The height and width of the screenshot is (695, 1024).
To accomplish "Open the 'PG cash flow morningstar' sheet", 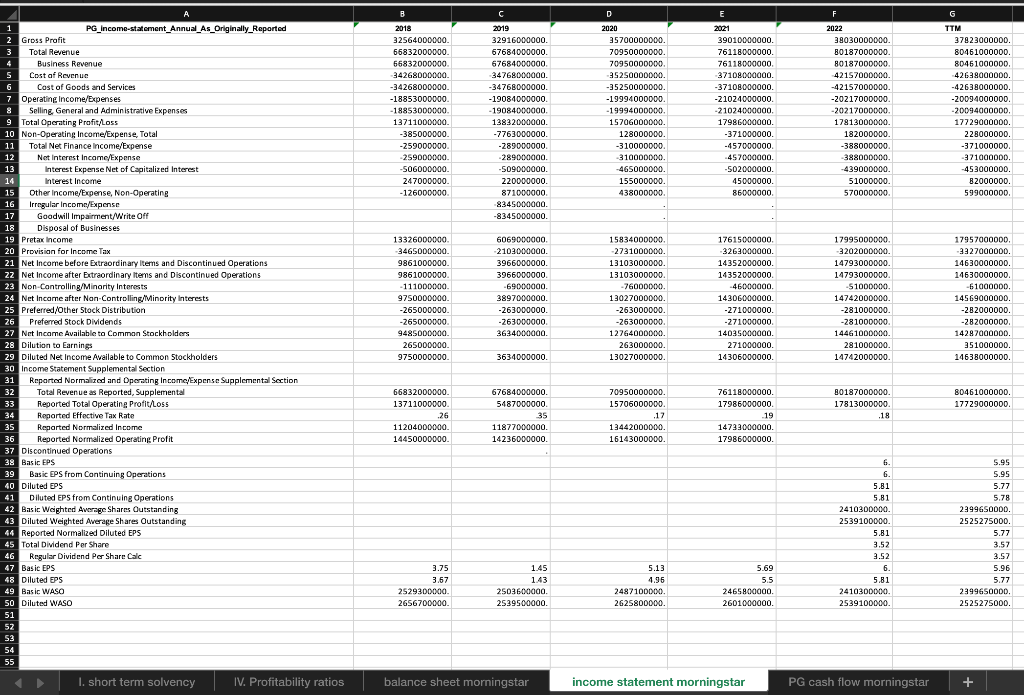I will [860, 681].
